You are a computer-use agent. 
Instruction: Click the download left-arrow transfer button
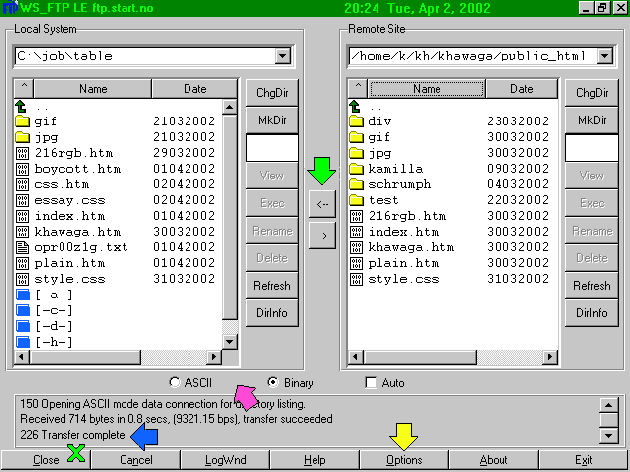(322, 204)
